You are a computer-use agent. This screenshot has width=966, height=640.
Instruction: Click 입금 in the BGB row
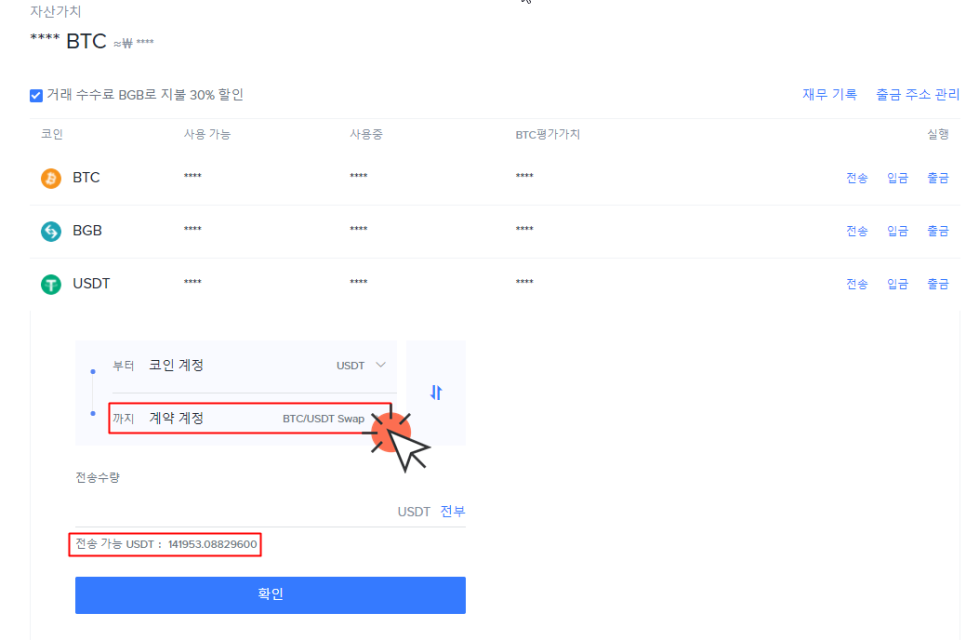click(898, 231)
